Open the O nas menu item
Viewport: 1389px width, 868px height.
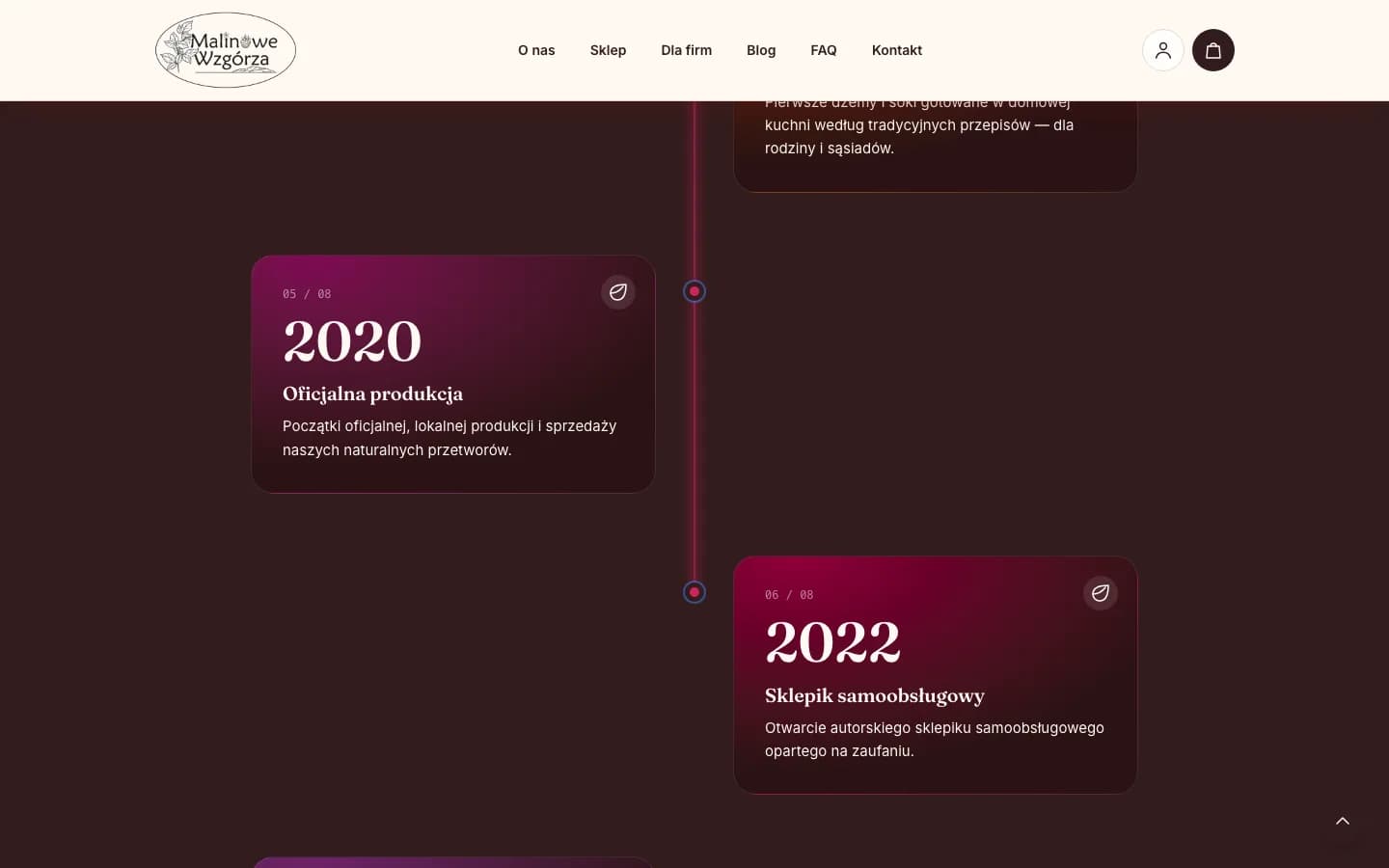pyautogui.click(x=536, y=50)
